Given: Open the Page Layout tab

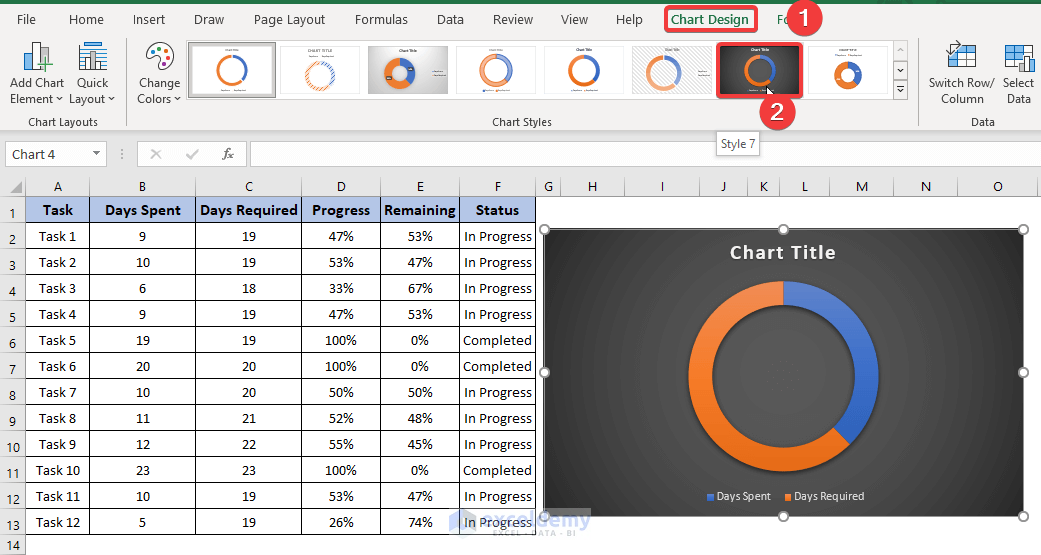Looking at the screenshot, I should (x=289, y=19).
